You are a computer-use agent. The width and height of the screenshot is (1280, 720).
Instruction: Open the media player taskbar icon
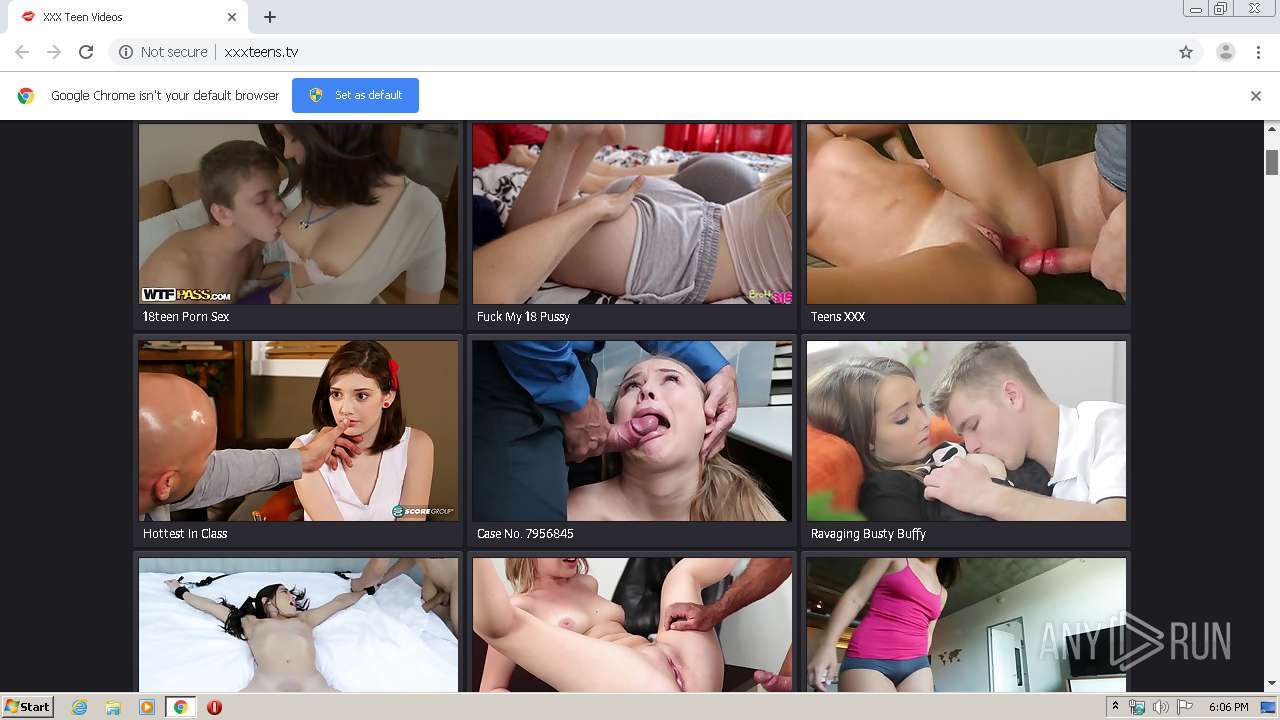pyautogui.click(x=147, y=707)
